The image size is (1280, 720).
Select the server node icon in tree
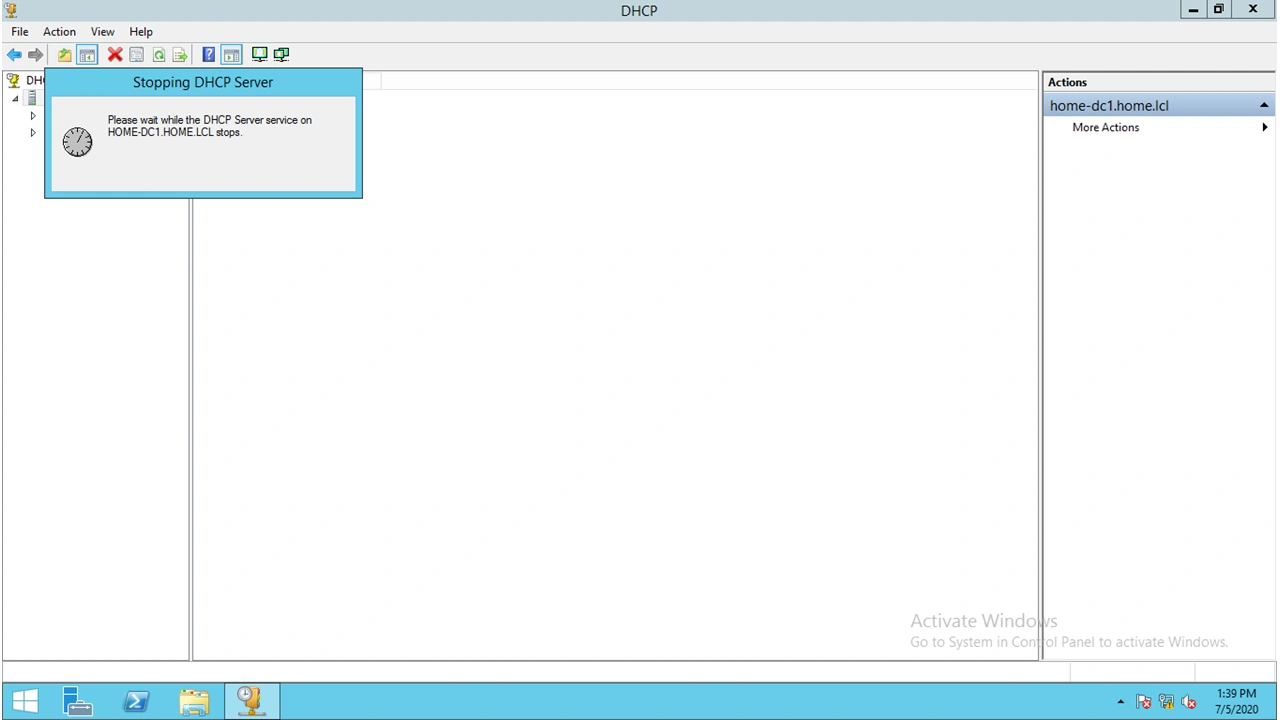point(32,98)
